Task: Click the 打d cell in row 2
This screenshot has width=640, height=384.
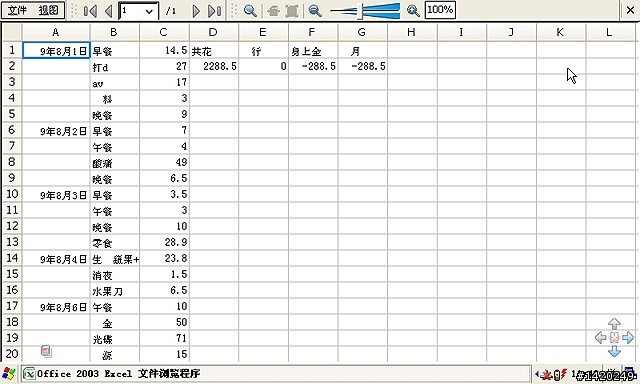Action: point(115,67)
